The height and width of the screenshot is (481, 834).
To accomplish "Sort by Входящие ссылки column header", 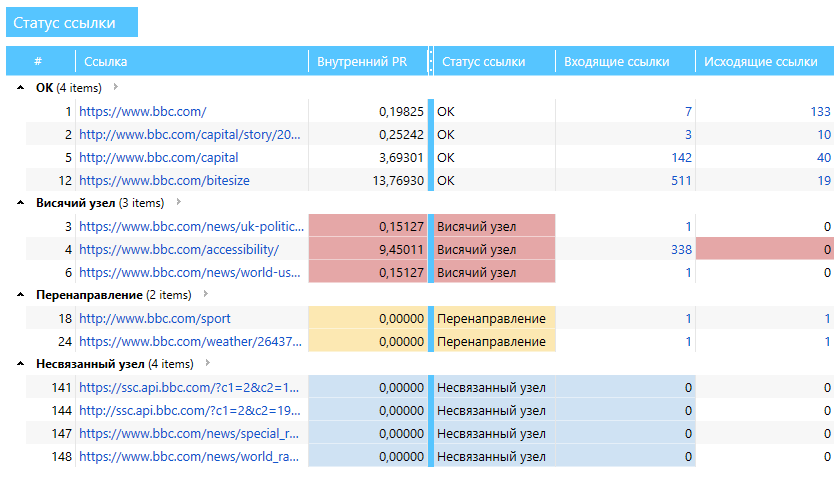I will (x=616, y=62).
